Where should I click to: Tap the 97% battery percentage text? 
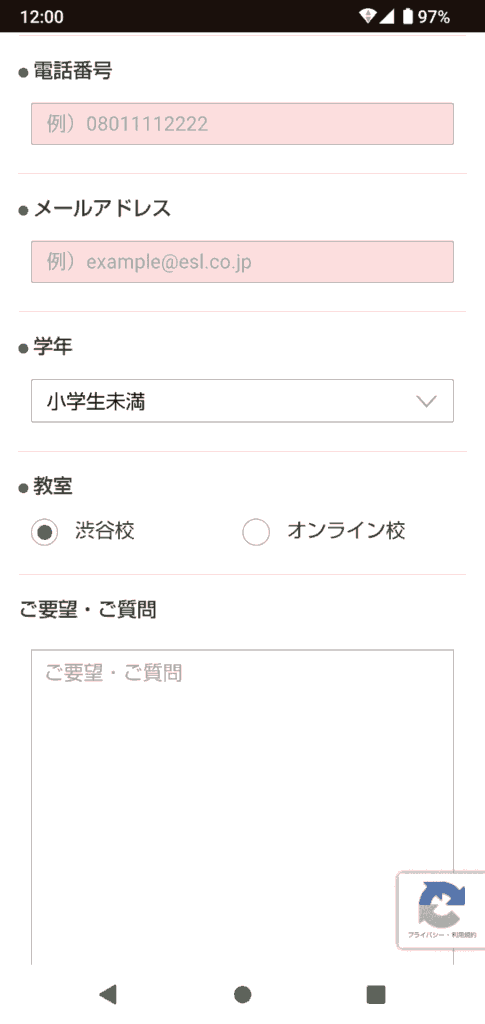(x=434, y=17)
